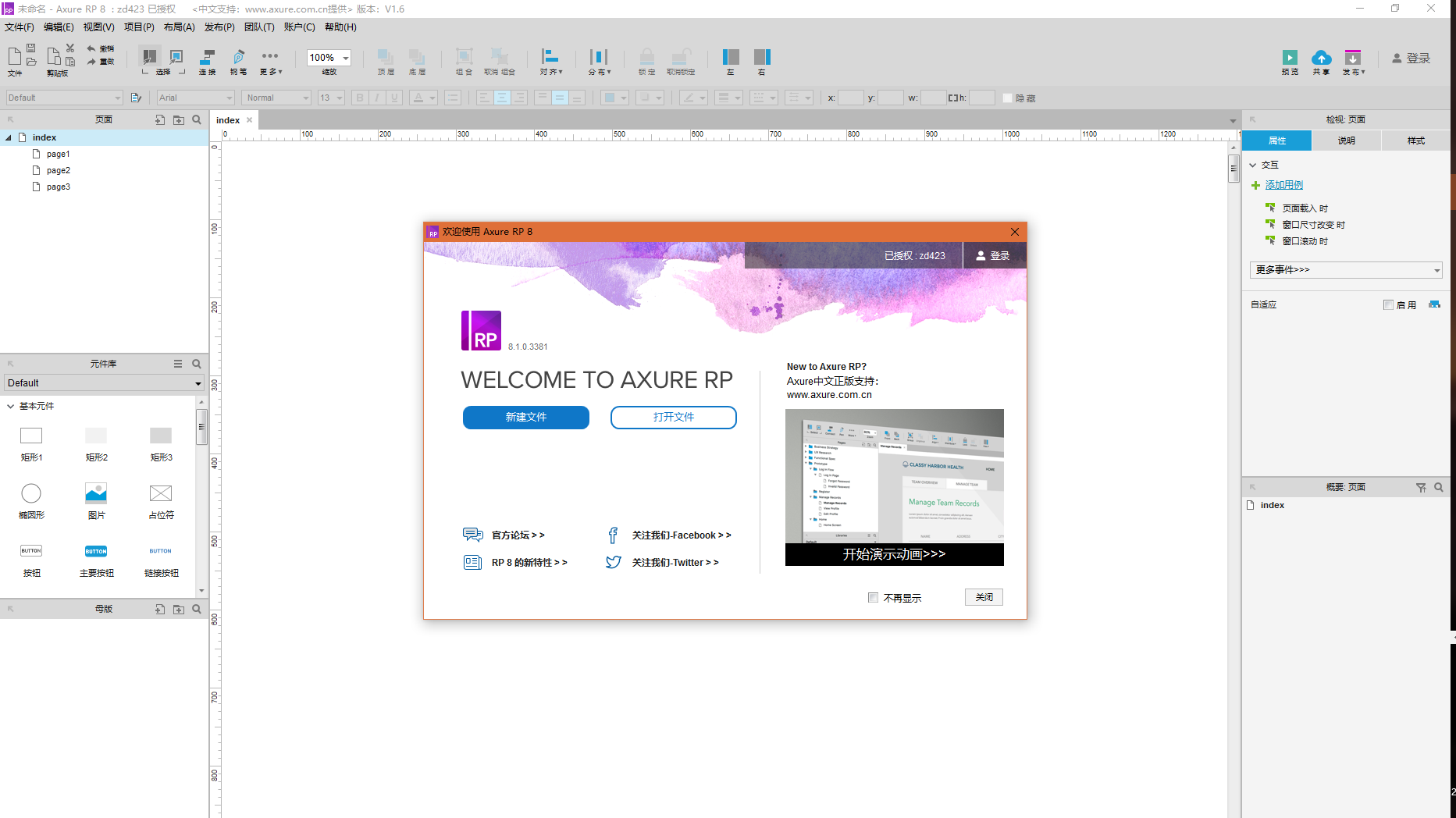Open the 发布(P) menu
The image size is (1456, 818).
point(219,27)
